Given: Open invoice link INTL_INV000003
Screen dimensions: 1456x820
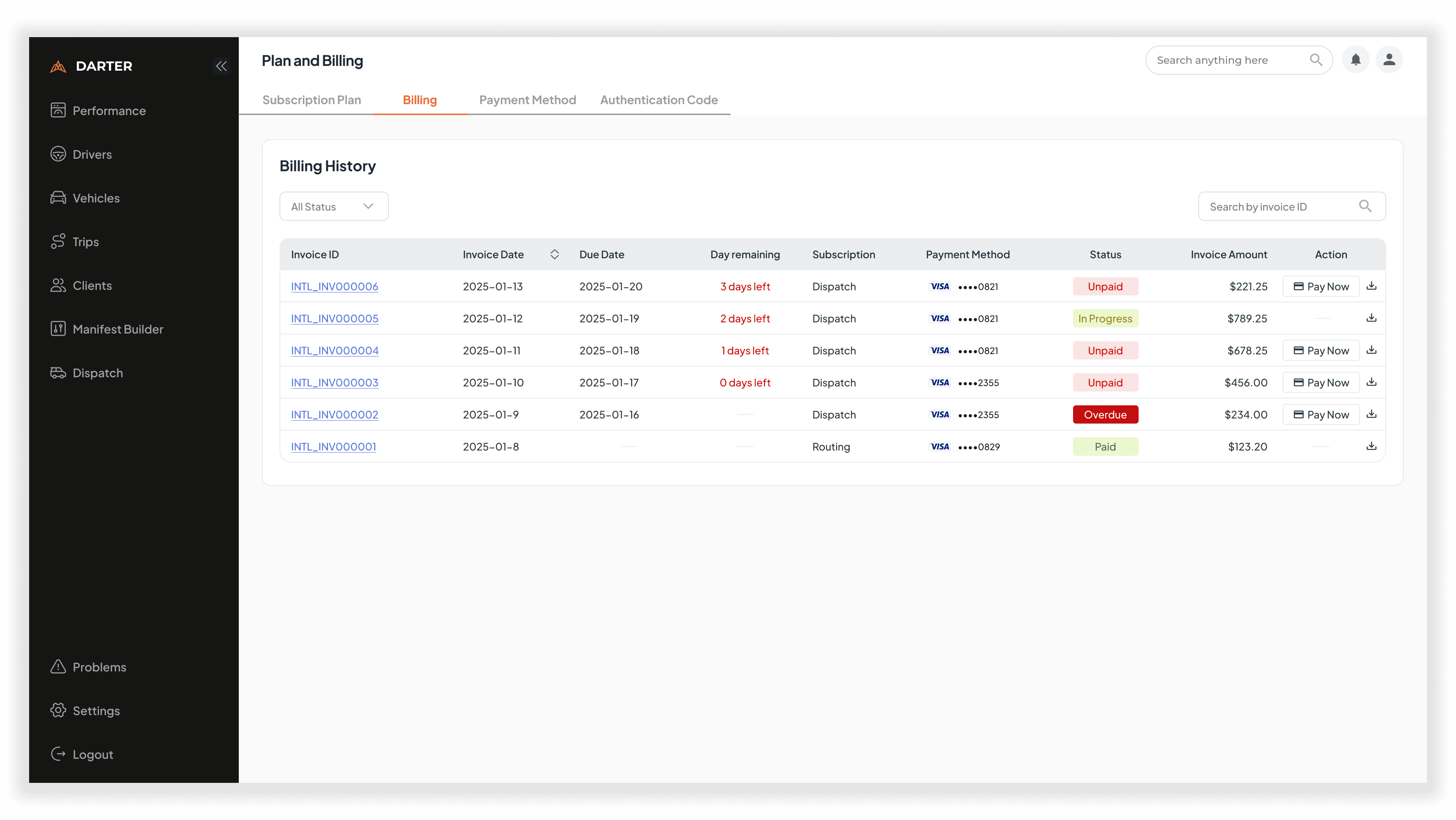Looking at the screenshot, I should 335,383.
